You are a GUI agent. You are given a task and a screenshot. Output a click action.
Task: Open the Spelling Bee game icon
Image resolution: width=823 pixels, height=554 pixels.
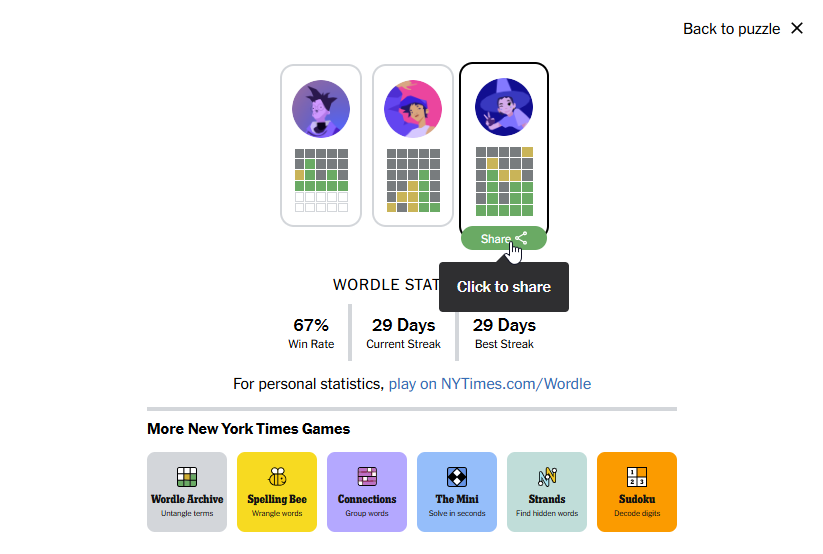click(277, 477)
